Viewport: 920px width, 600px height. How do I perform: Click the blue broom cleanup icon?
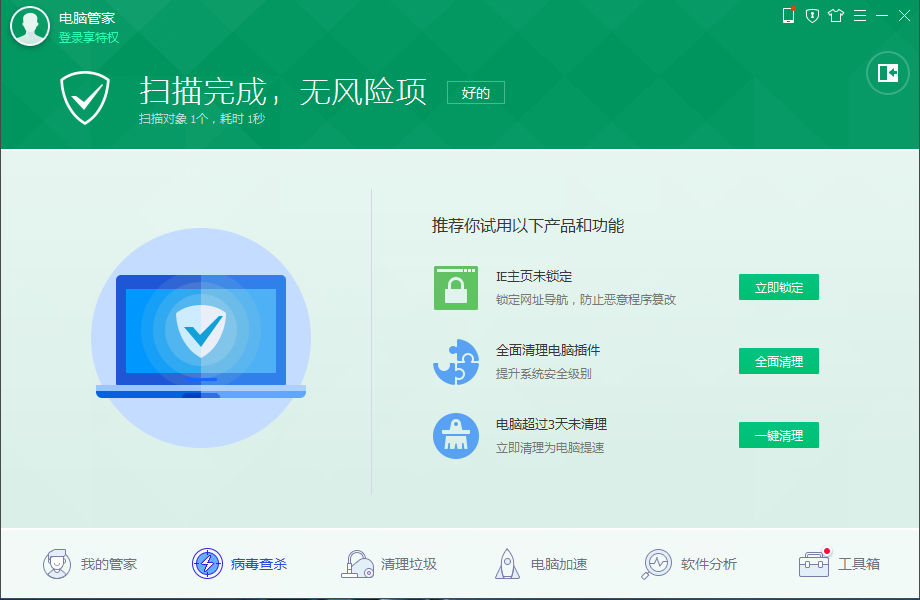(x=456, y=436)
